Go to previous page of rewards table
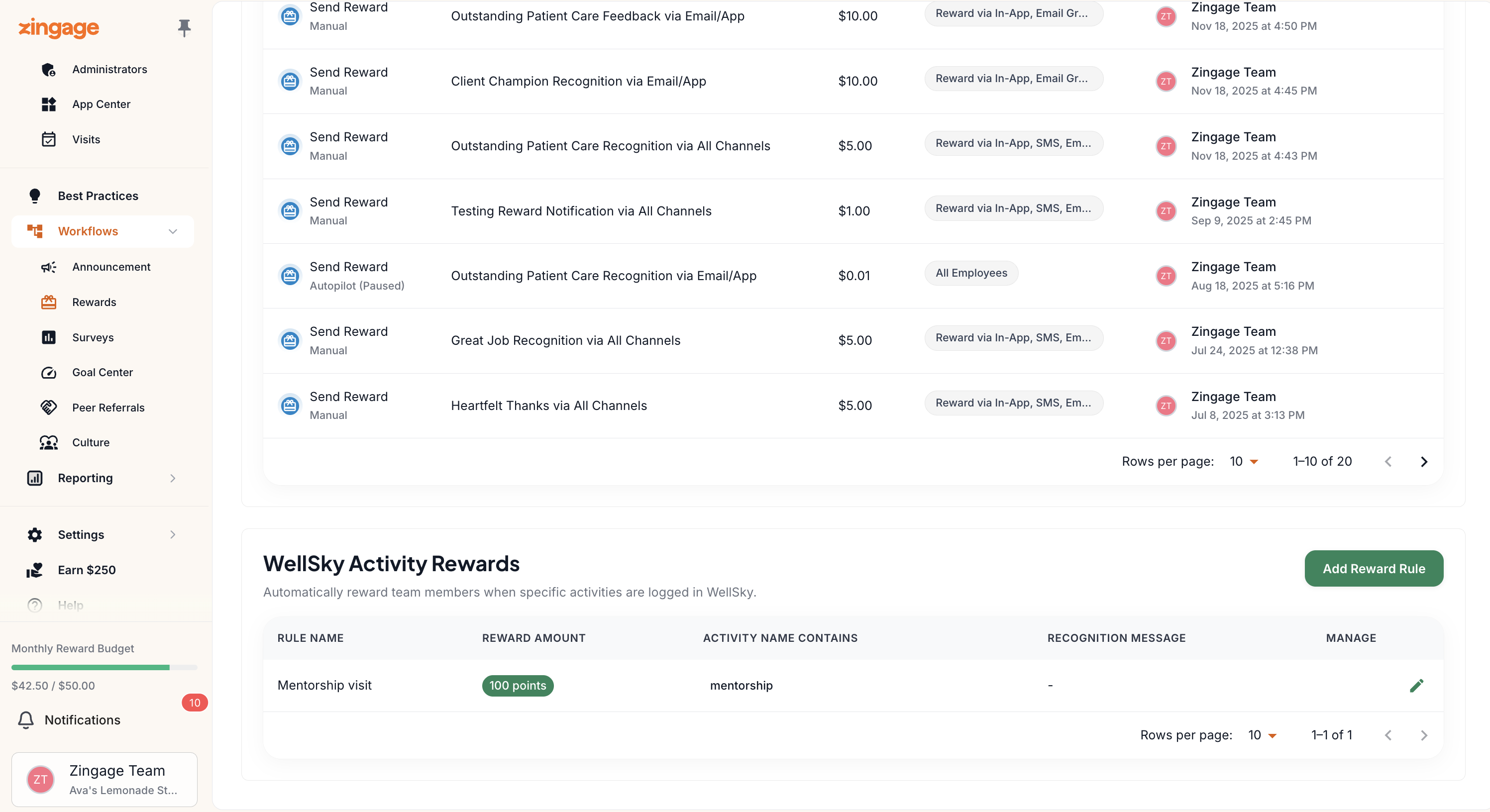Screen dimensions: 1490x812 [1388, 462]
